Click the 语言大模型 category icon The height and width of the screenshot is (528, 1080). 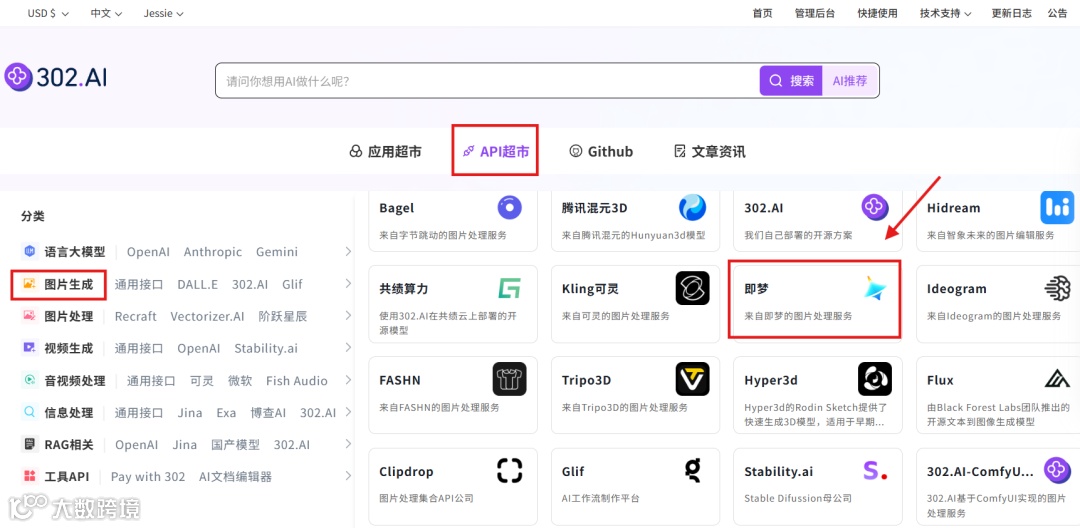[x=30, y=251]
